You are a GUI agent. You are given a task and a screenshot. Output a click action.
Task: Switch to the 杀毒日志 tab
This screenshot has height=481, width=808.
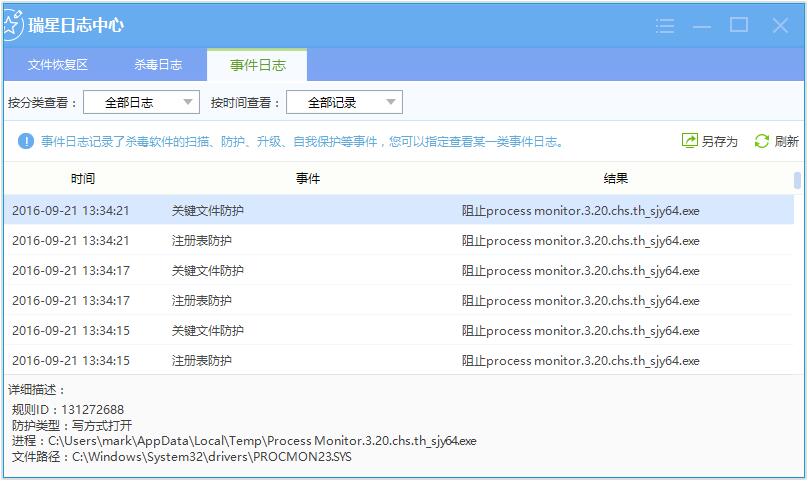[158, 64]
